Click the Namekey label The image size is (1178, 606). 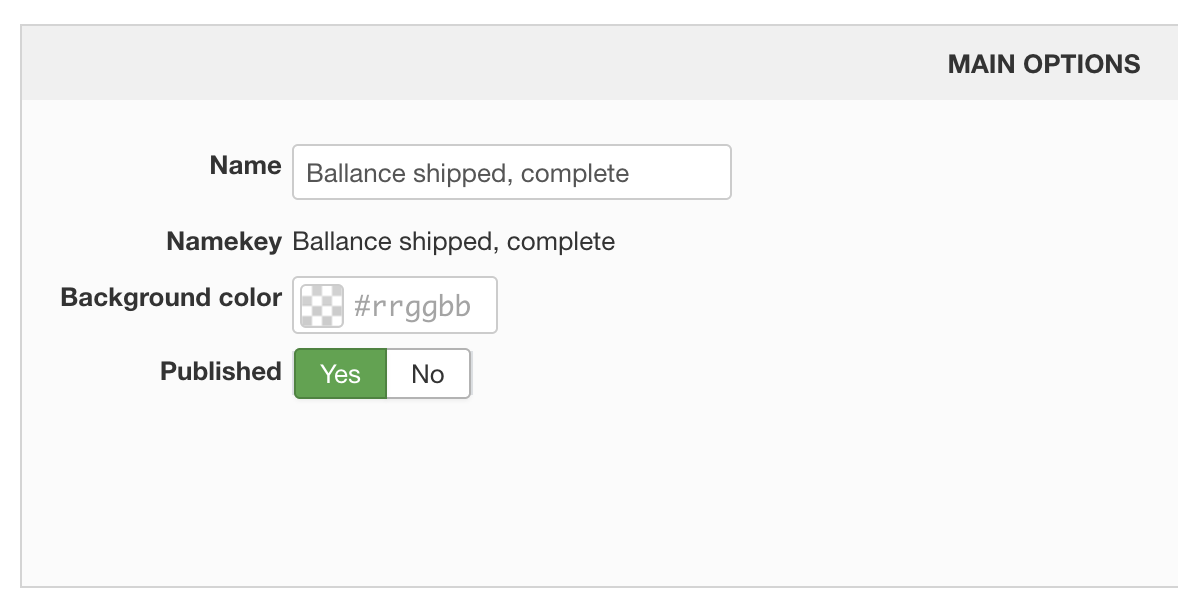pos(224,241)
